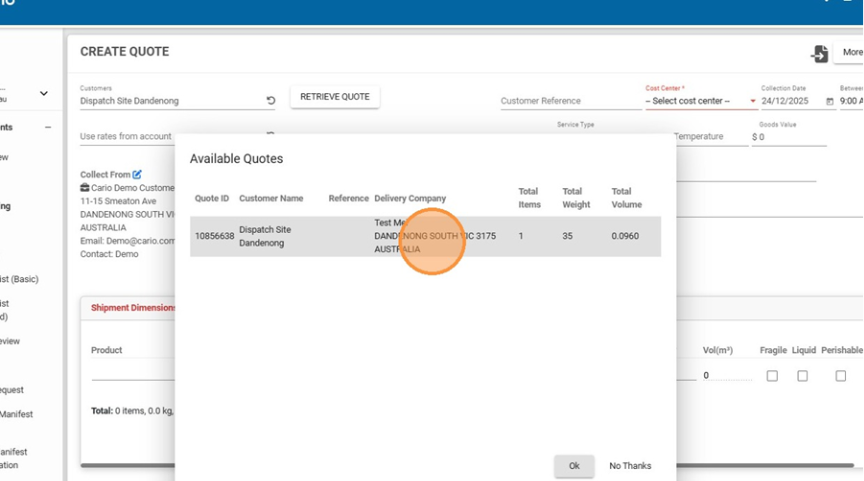864x481 pixels.
Task: Tick the Fragile checkbox
Action: point(772,376)
